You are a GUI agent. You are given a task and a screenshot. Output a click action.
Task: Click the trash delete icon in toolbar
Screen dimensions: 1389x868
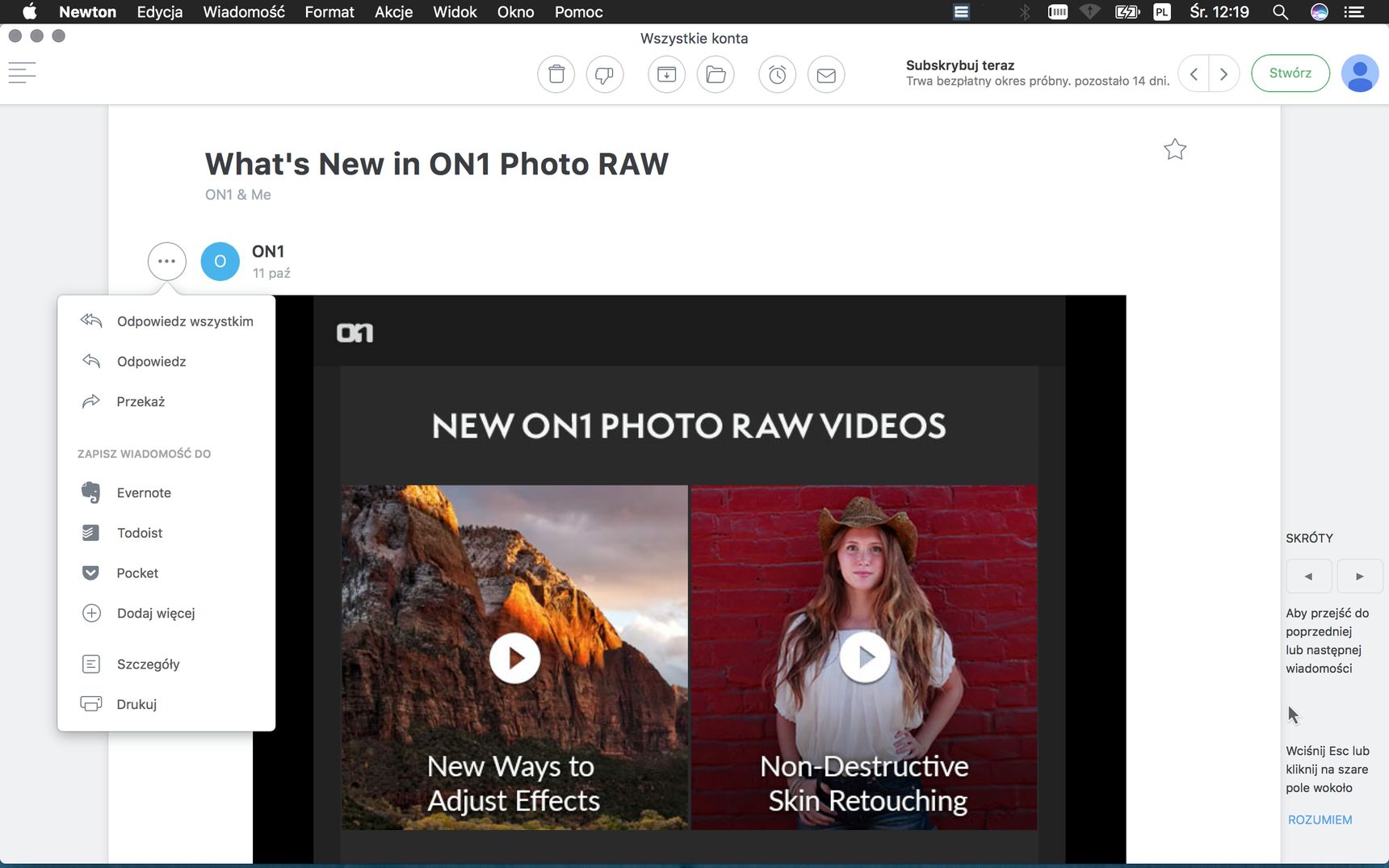click(556, 74)
